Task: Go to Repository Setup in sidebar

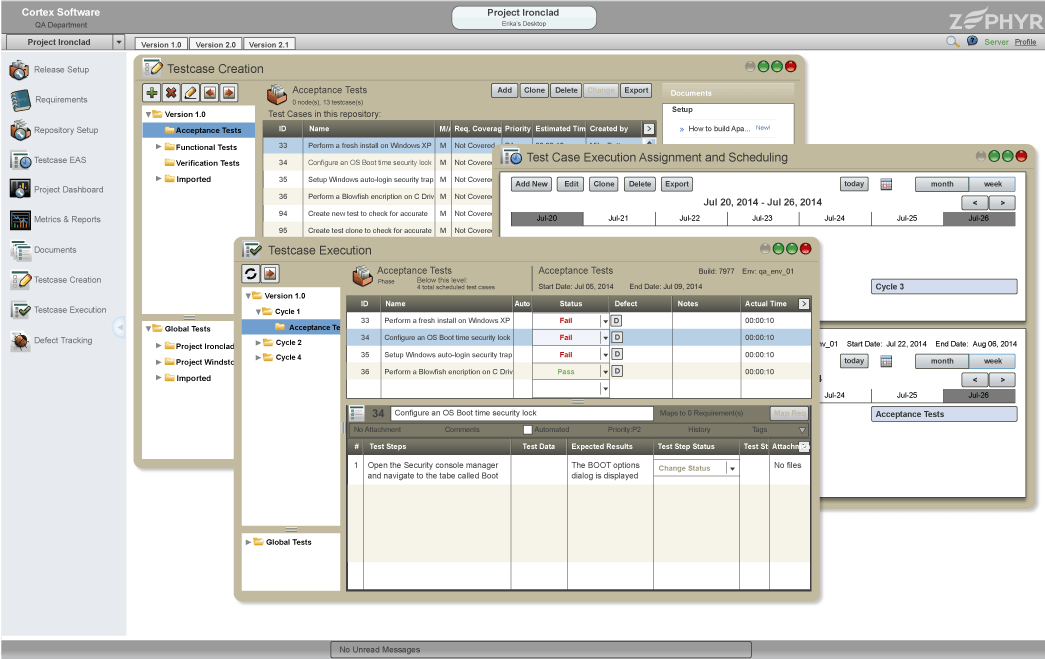Action: click(53, 130)
